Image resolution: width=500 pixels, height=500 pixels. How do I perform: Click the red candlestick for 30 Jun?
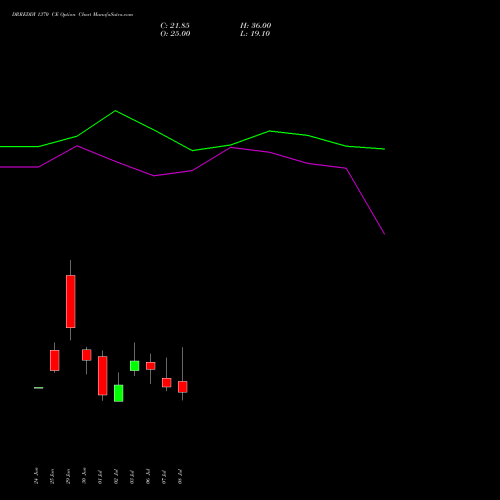[x=86, y=355]
